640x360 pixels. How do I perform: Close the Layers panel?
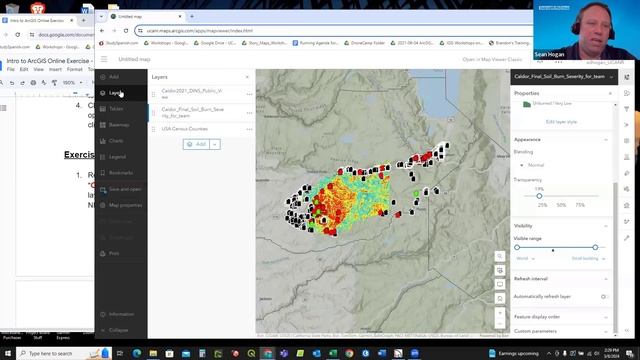(247, 77)
